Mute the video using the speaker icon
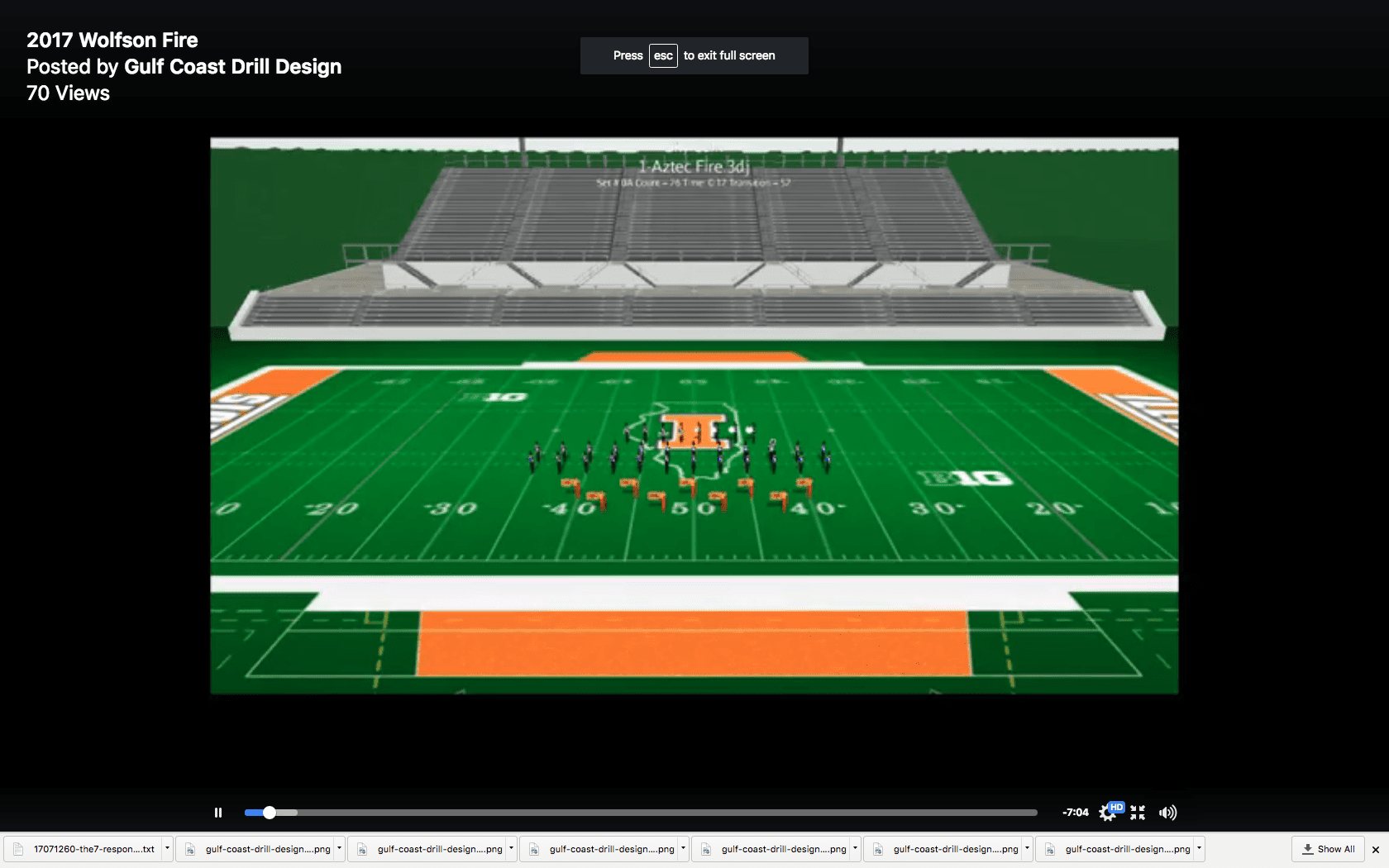The image size is (1389, 868). (x=1167, y=813)
